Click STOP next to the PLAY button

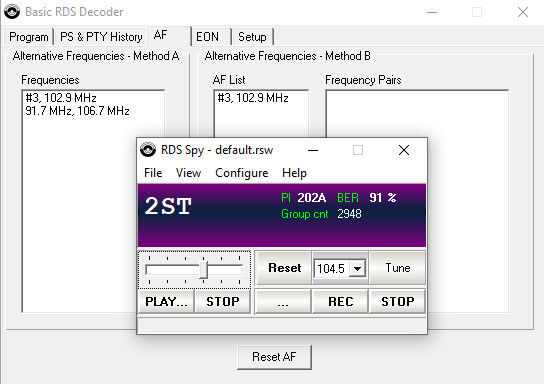coord(223,301)
